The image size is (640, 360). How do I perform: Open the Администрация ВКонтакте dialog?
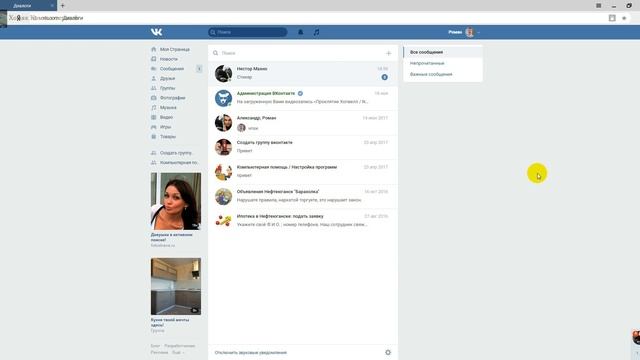click(303, 98)
